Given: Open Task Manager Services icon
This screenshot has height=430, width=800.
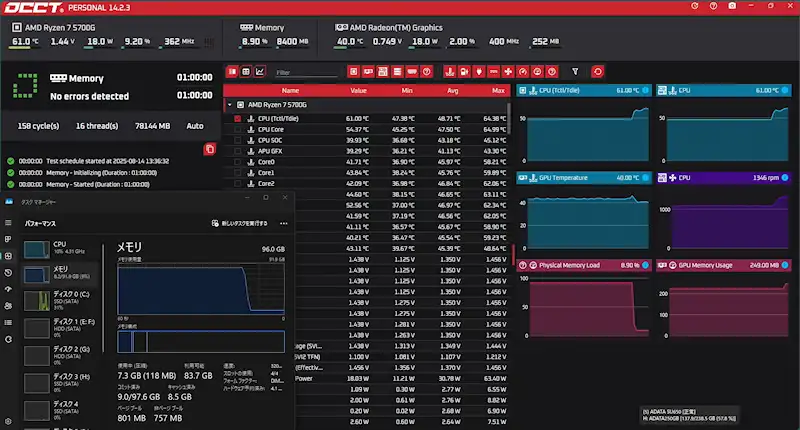Looking at the screenshot, I should coord(8,339).
